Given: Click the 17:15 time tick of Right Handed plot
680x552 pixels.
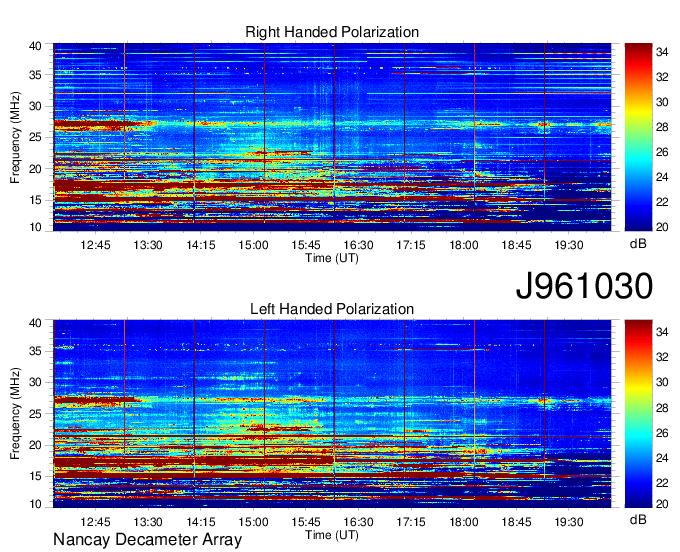Looking at the screenshot, I should [x=411, y=245].
